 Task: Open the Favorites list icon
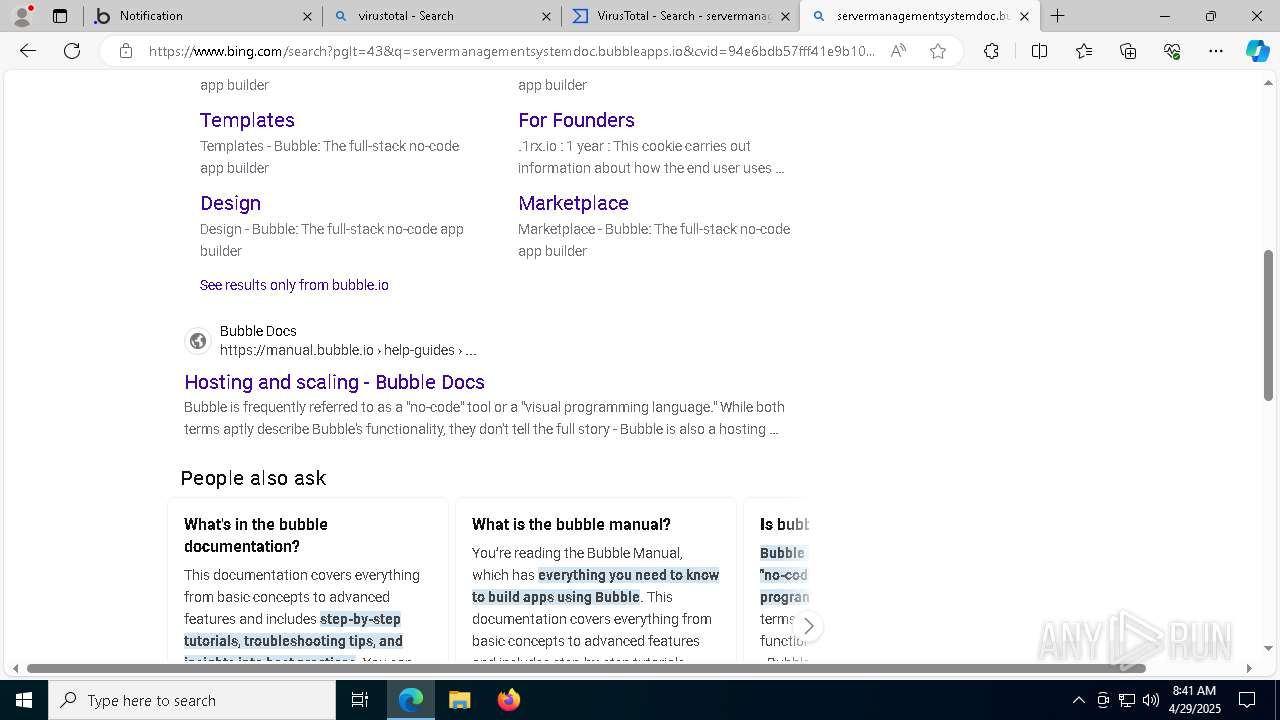(1084, 51)
